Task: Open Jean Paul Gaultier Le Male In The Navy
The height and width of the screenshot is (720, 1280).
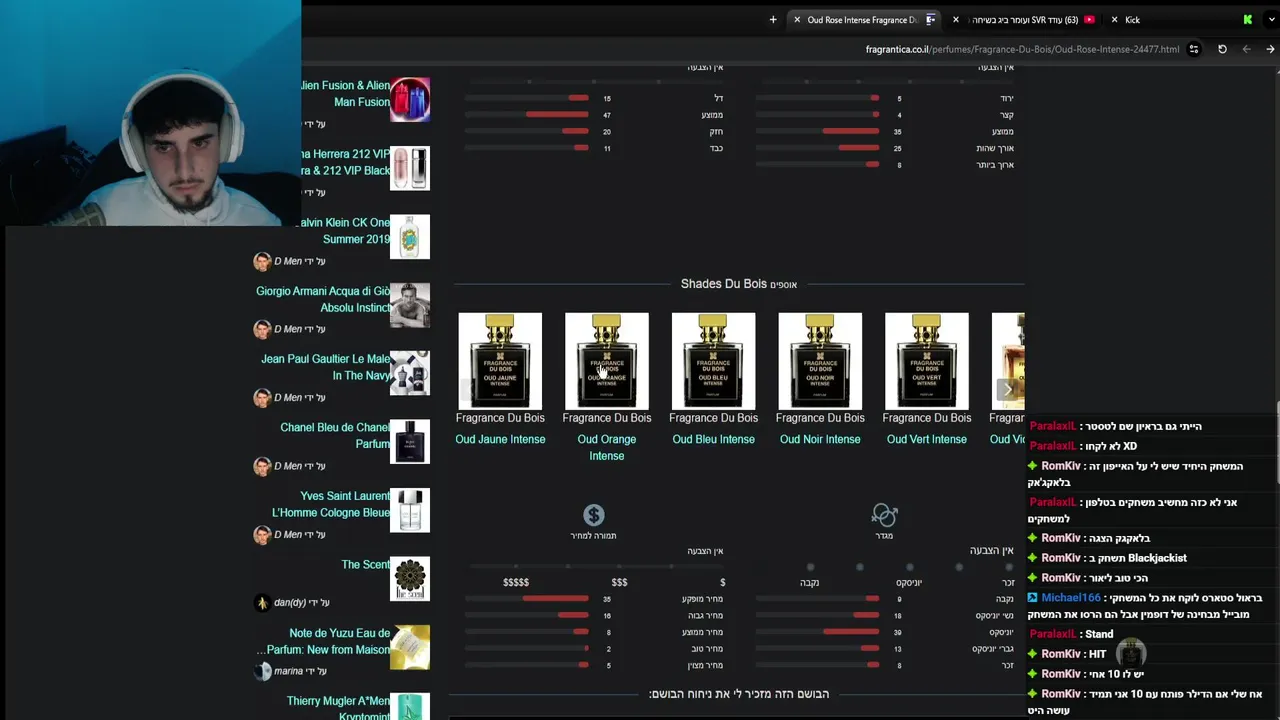Action: click(x=326, y=367)
